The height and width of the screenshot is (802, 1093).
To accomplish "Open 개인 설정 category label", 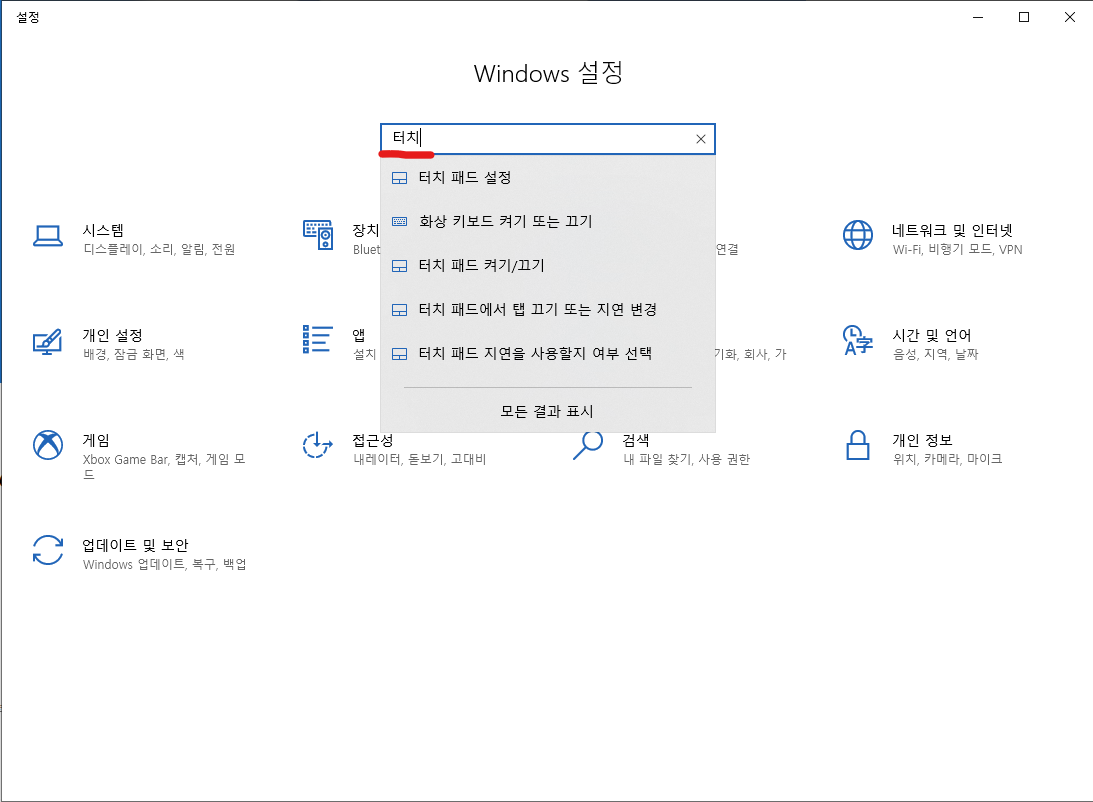I will (112, 335).
